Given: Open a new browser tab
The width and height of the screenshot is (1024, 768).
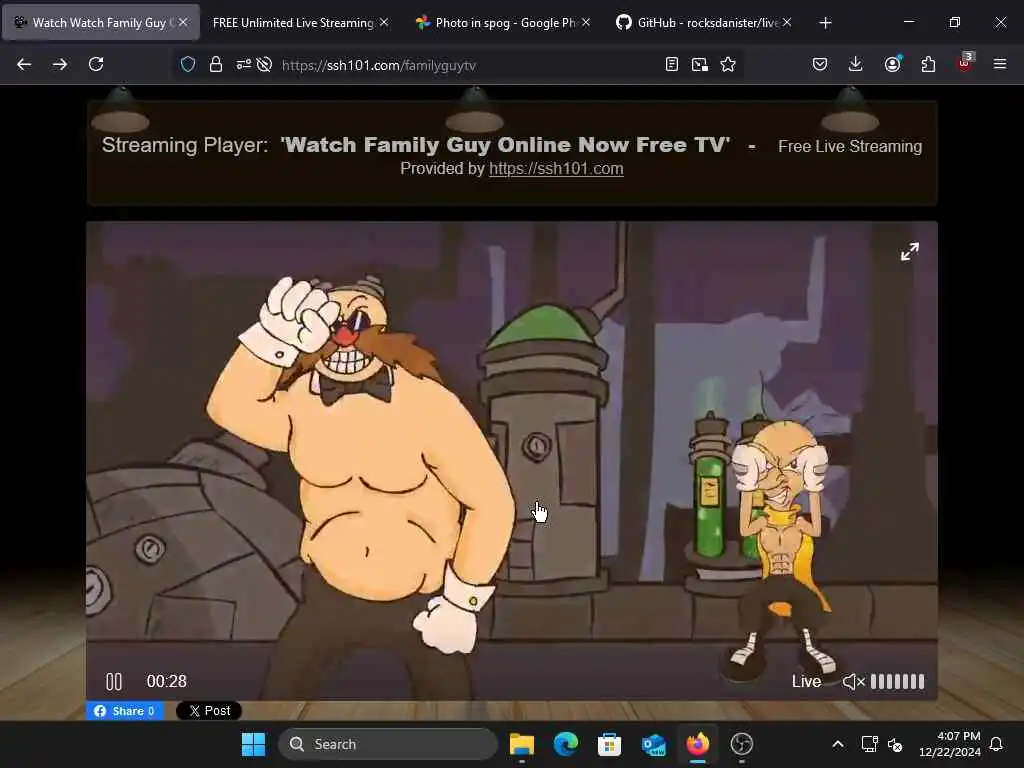Looking at the screenshot, I should tap(825, 23).
